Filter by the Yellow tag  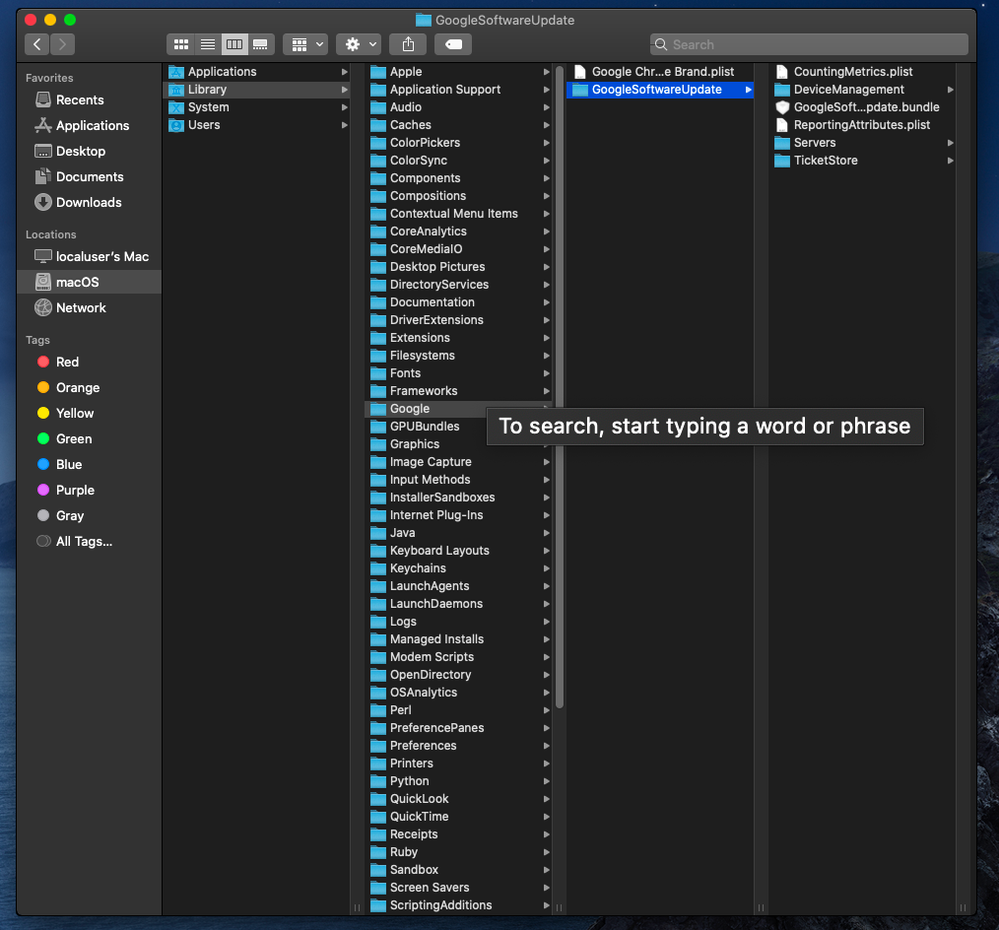pos(89,413)
